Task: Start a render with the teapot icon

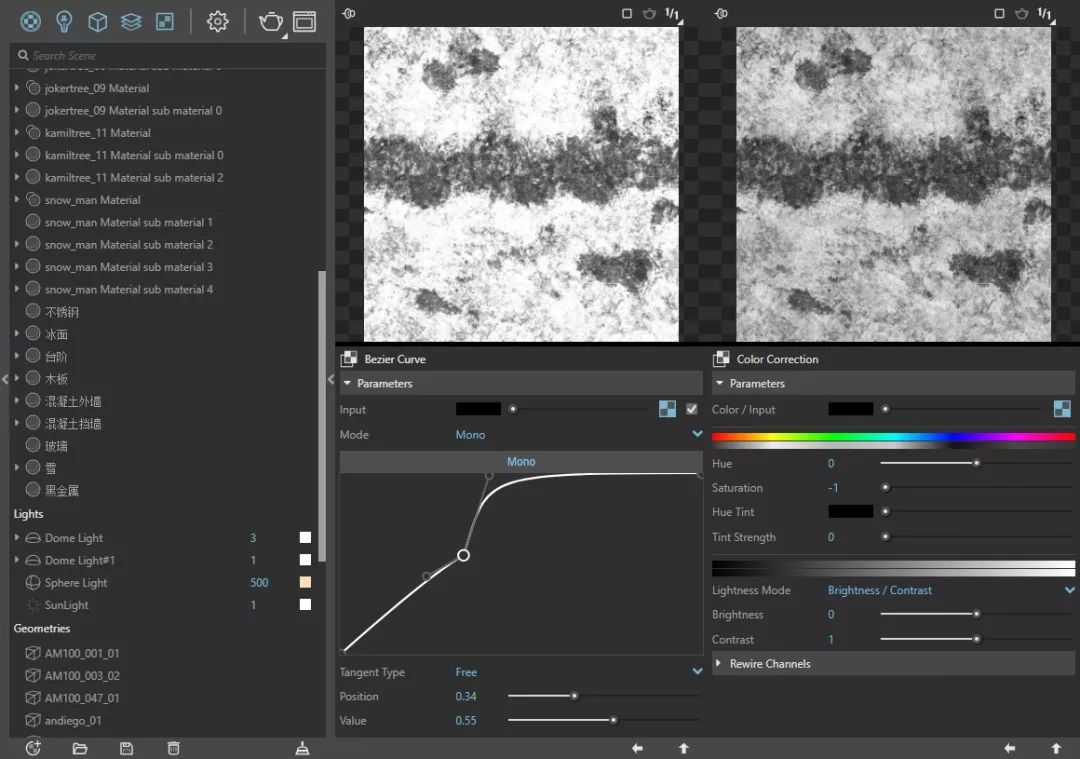Action: coord(270,21)
